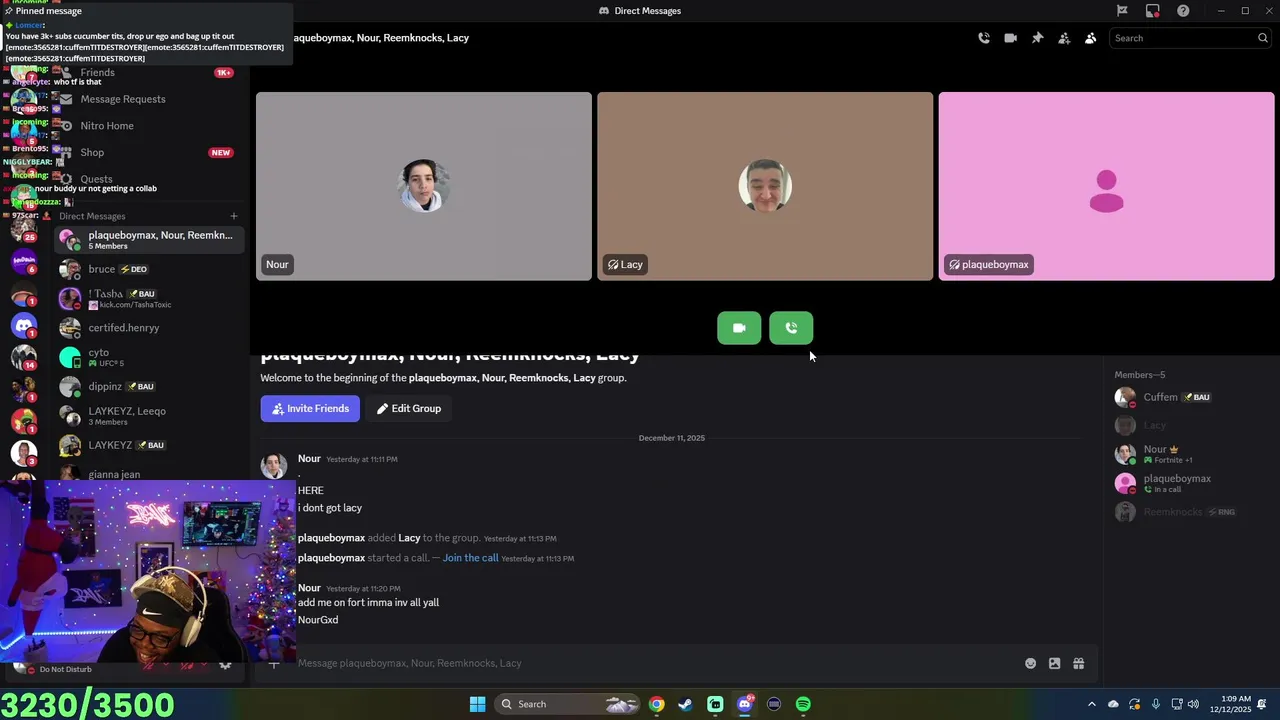This screenshot has width=1280, height=720.
Task: Open the Windows Start menu
Action: click(x=478, y=704)
